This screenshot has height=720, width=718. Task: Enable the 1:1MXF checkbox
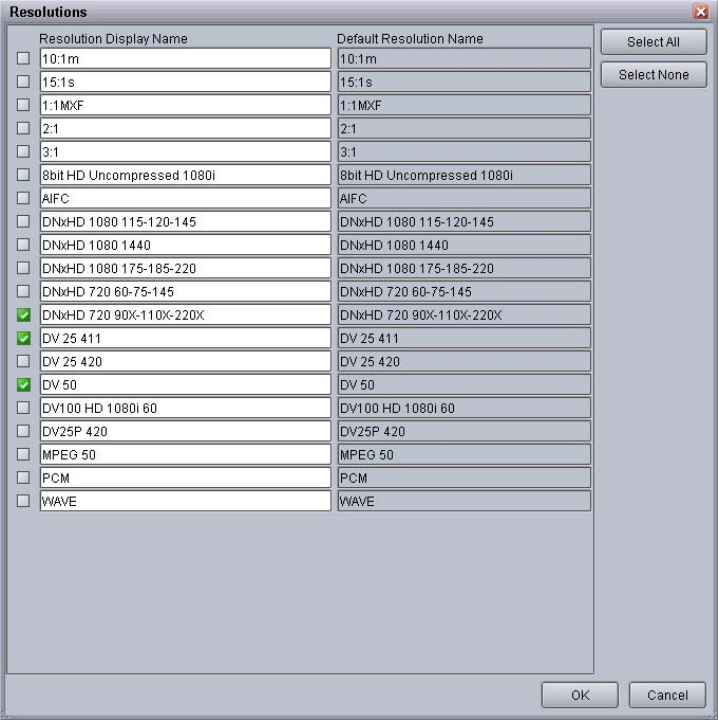click(x=23, y=105)
